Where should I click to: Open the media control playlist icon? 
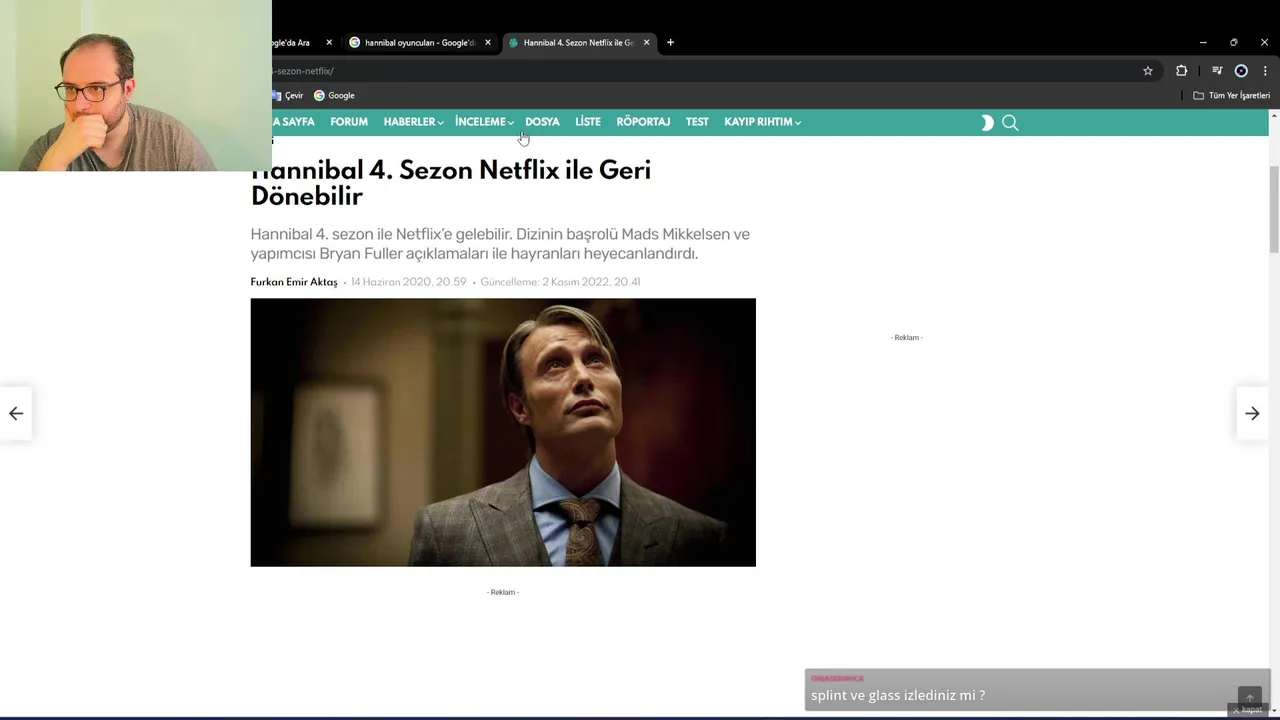point(1217,71)
